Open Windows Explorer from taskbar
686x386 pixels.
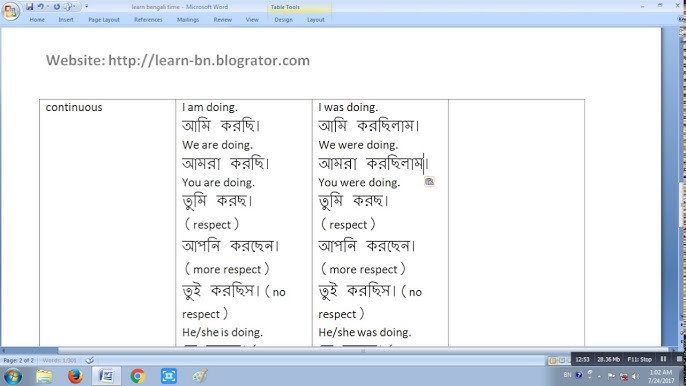[x=44, y=376]
